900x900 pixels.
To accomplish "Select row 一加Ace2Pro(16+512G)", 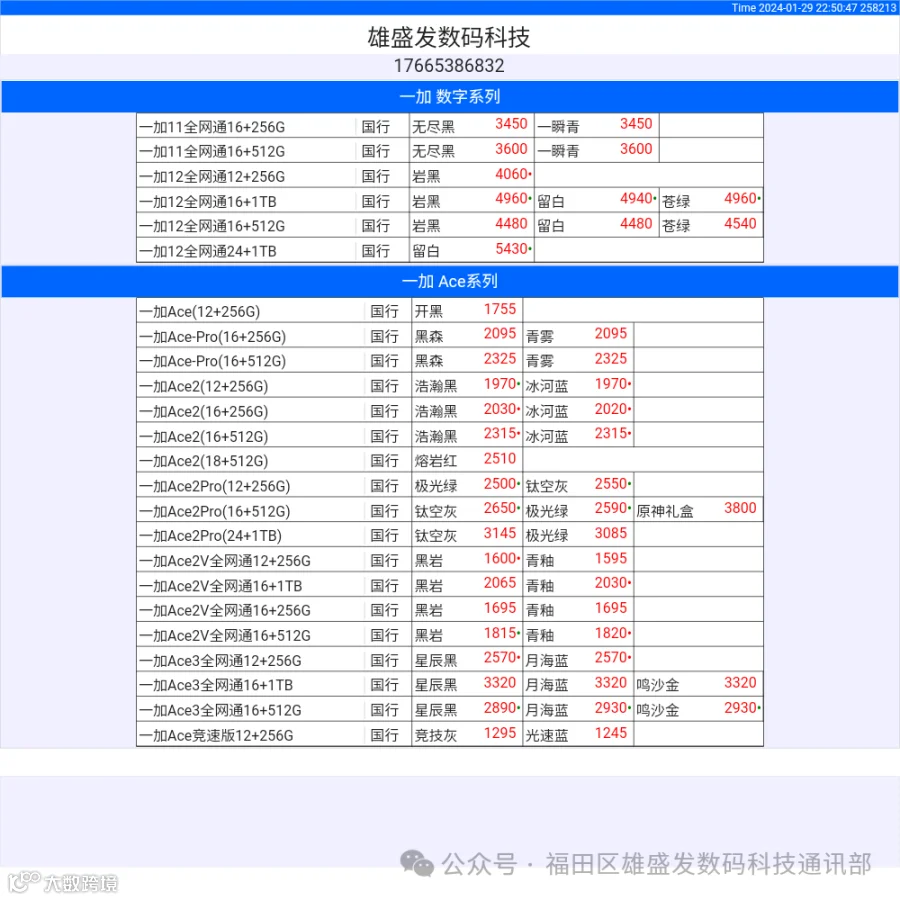I will point(450,510).
